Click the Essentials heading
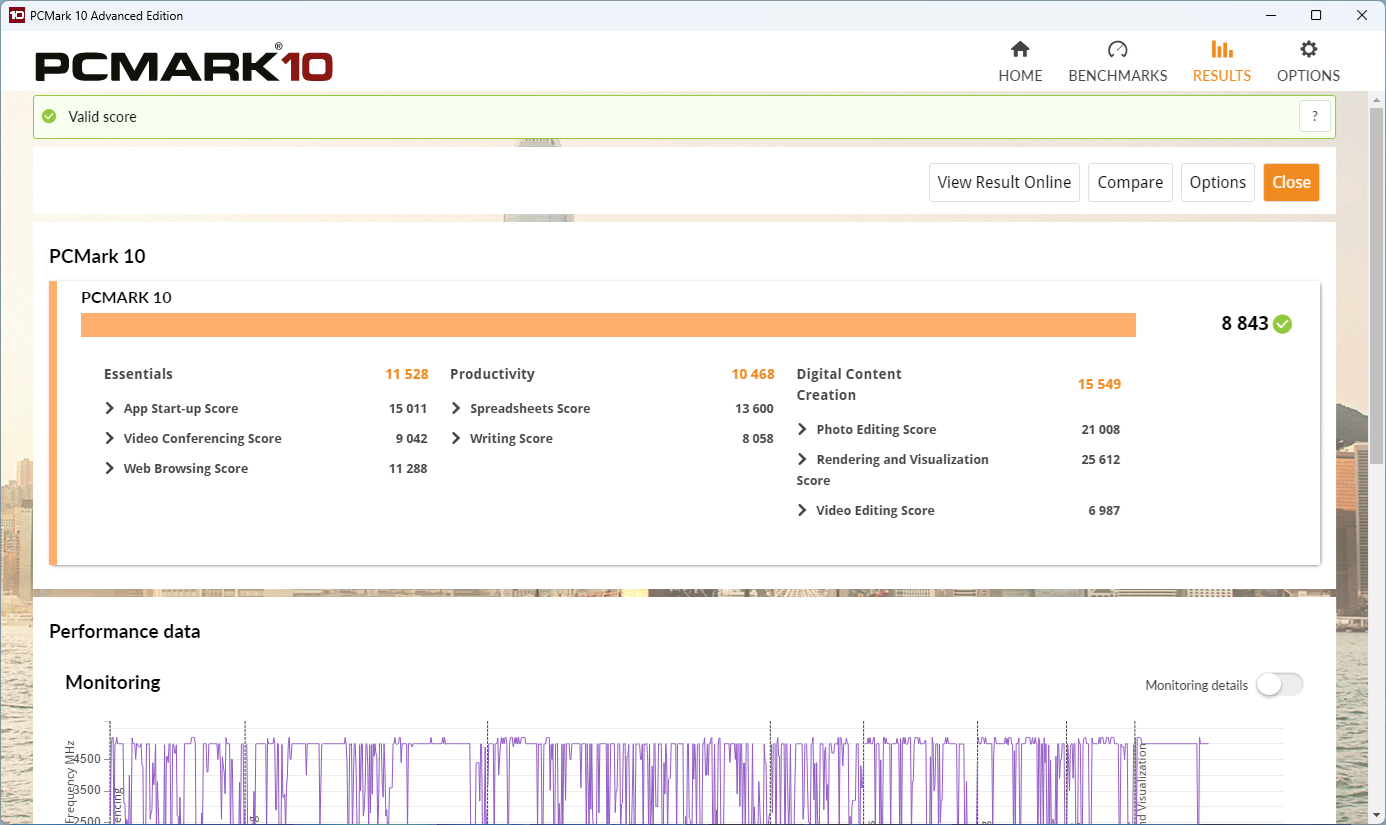This screenshot has width=1386, height=825. [x=138, y=374]
